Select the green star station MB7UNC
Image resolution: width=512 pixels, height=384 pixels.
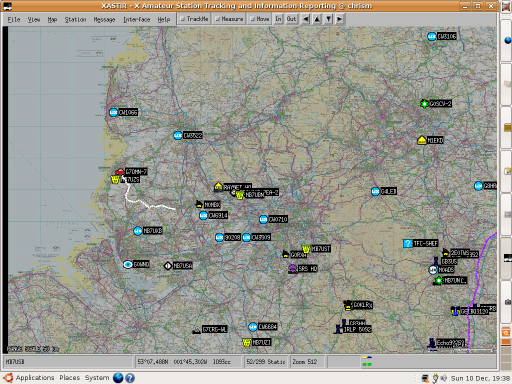coord(439,280)
